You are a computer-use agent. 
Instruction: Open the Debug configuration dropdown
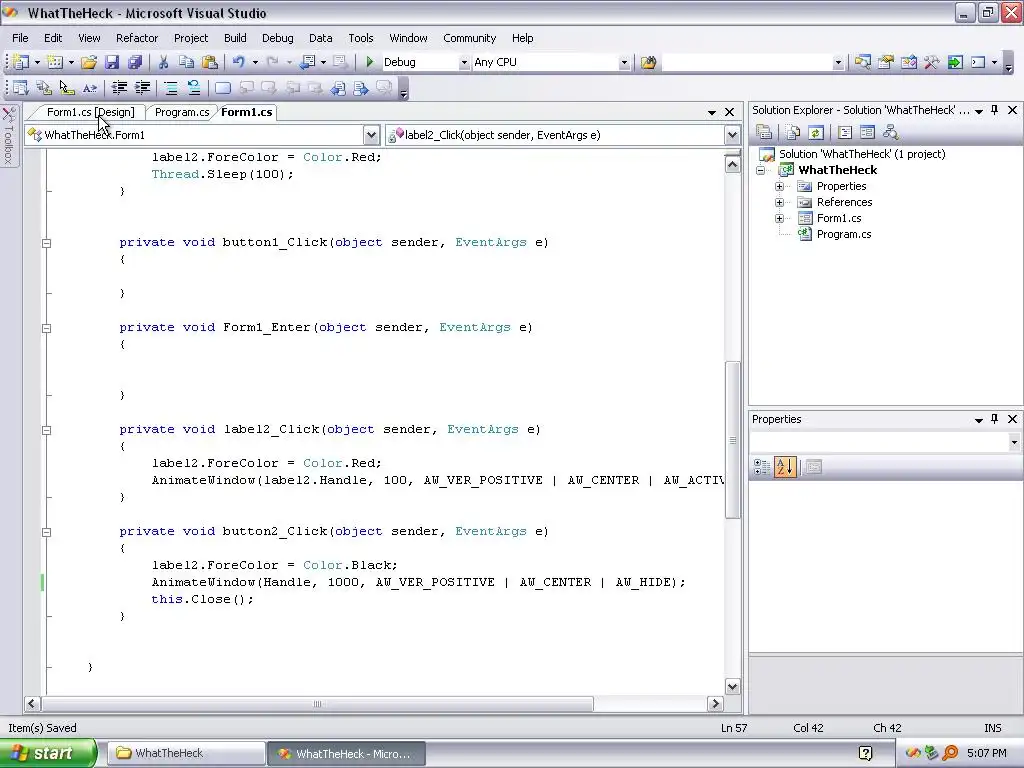click(464, 63)
